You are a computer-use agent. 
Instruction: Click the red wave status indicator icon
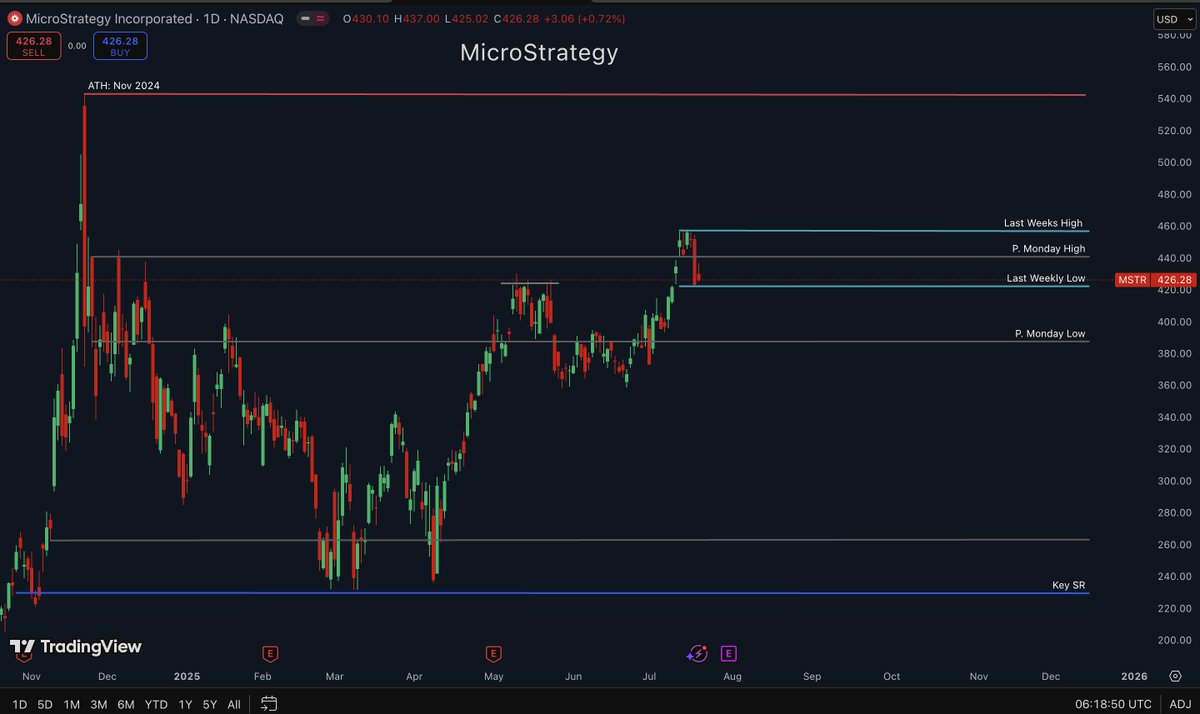pos(319,19)
